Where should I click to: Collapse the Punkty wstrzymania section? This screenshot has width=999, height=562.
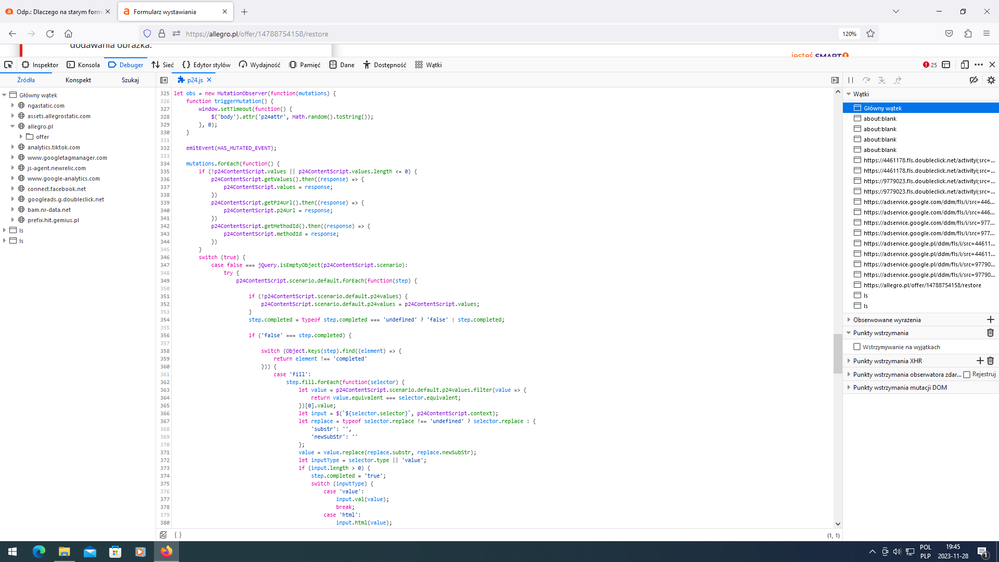849,333
